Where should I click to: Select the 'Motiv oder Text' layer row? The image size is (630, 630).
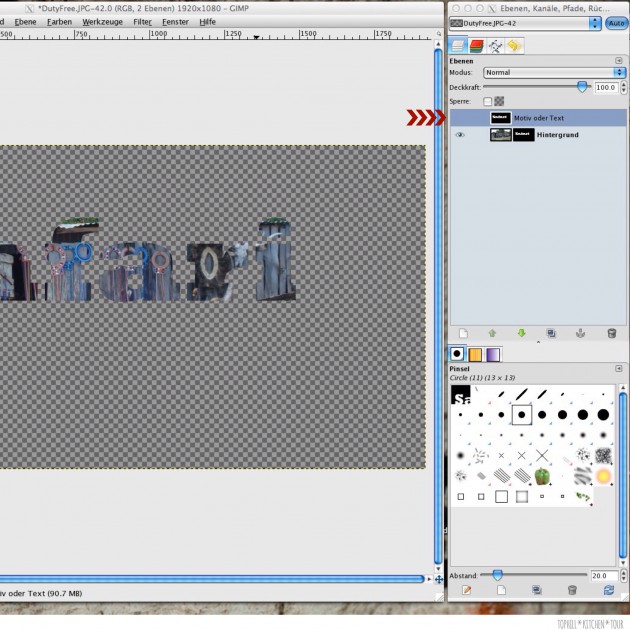[x=538, y=118]
